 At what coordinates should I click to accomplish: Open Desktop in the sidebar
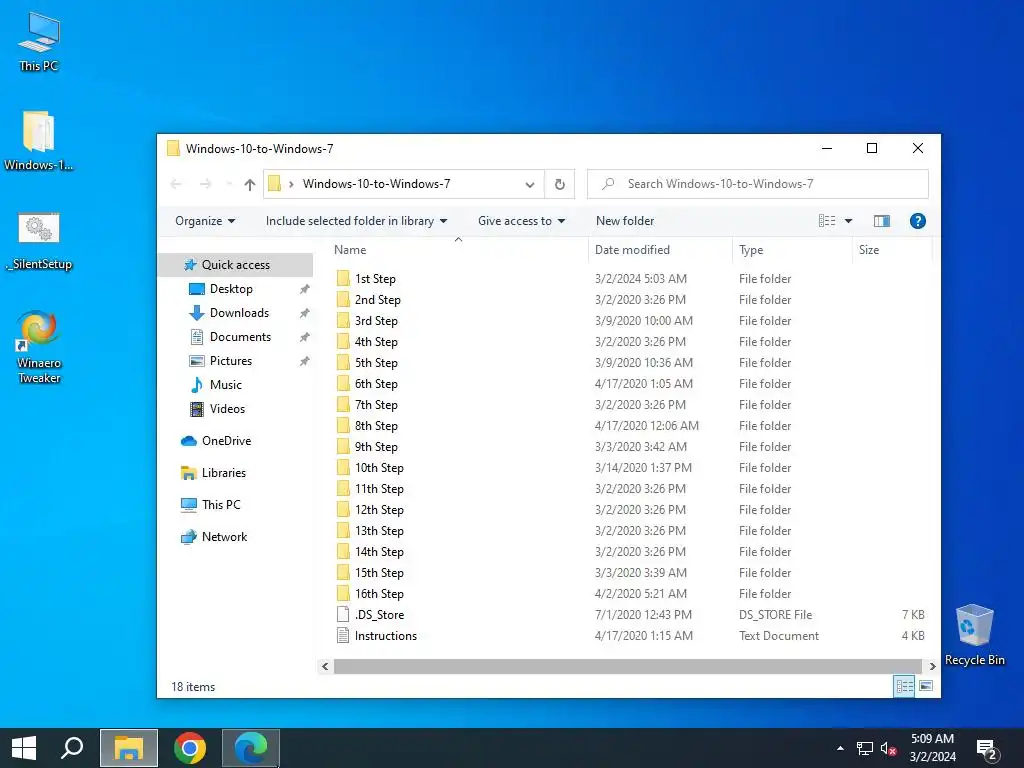(x=231, y=289)
